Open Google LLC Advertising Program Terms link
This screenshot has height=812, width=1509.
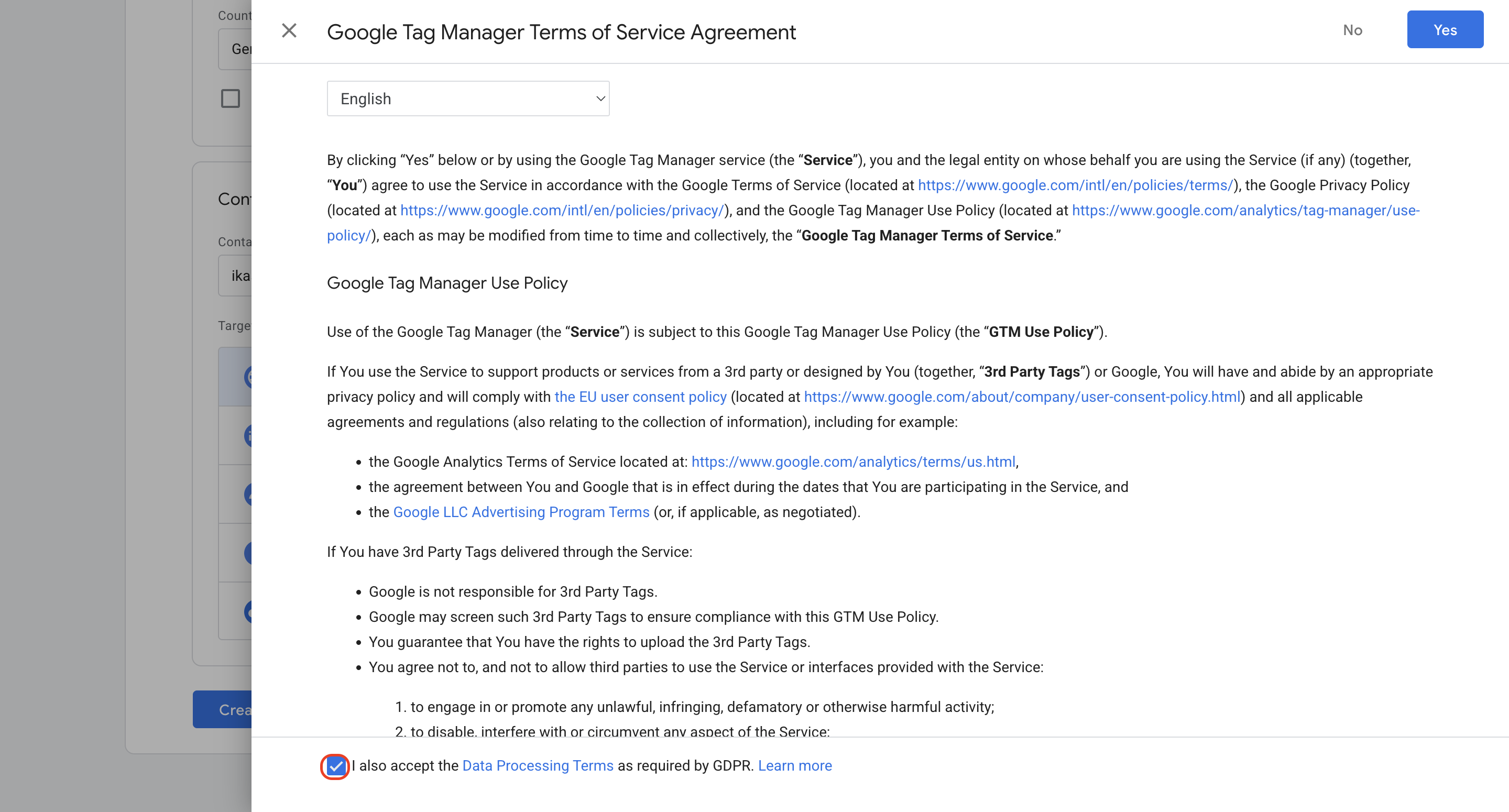point(521,512)
